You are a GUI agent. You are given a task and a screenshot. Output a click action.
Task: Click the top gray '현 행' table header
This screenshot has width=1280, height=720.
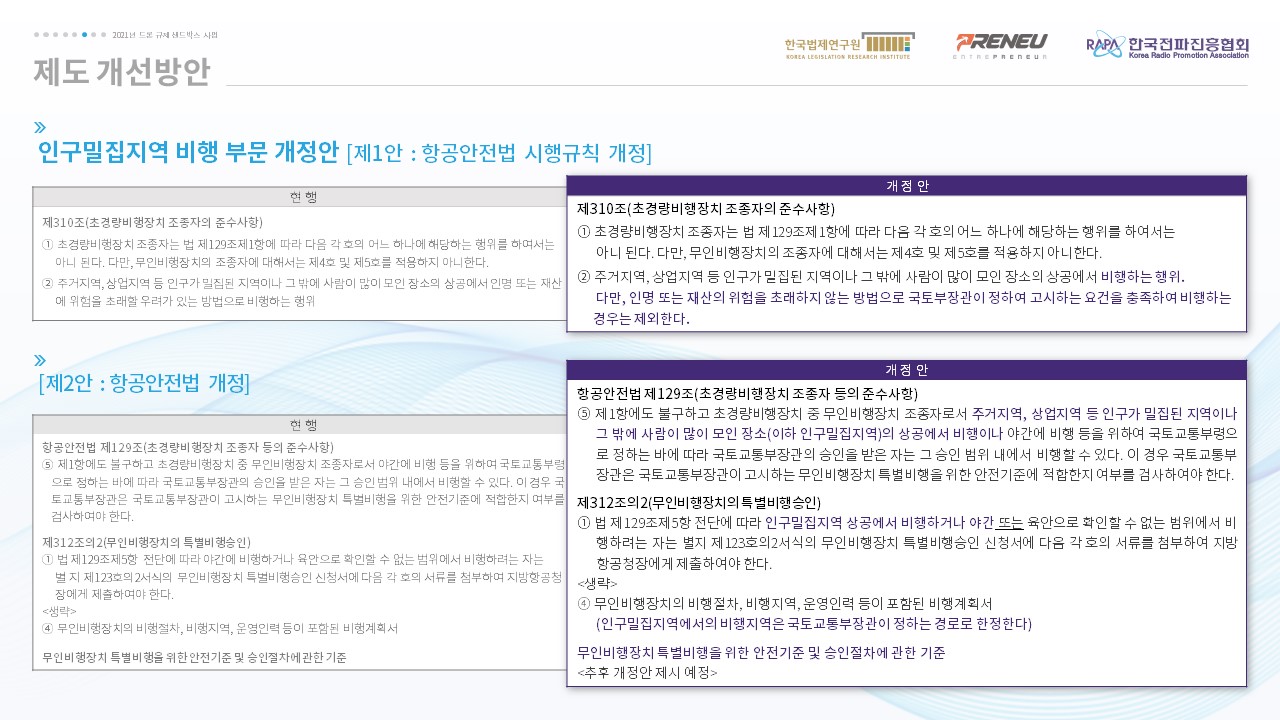tap(300, 196)
